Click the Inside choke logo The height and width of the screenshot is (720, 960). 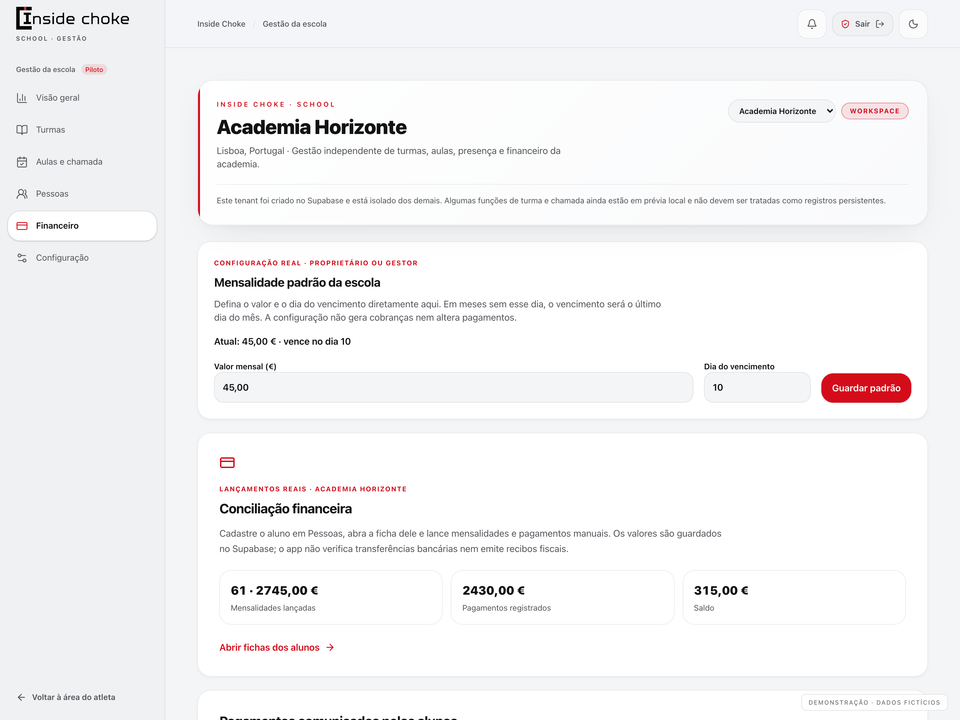click(x=72, y=19)
